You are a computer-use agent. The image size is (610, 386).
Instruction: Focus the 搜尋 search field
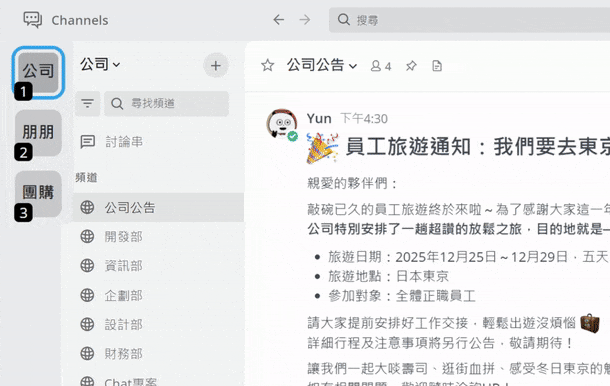click(469, 20)
